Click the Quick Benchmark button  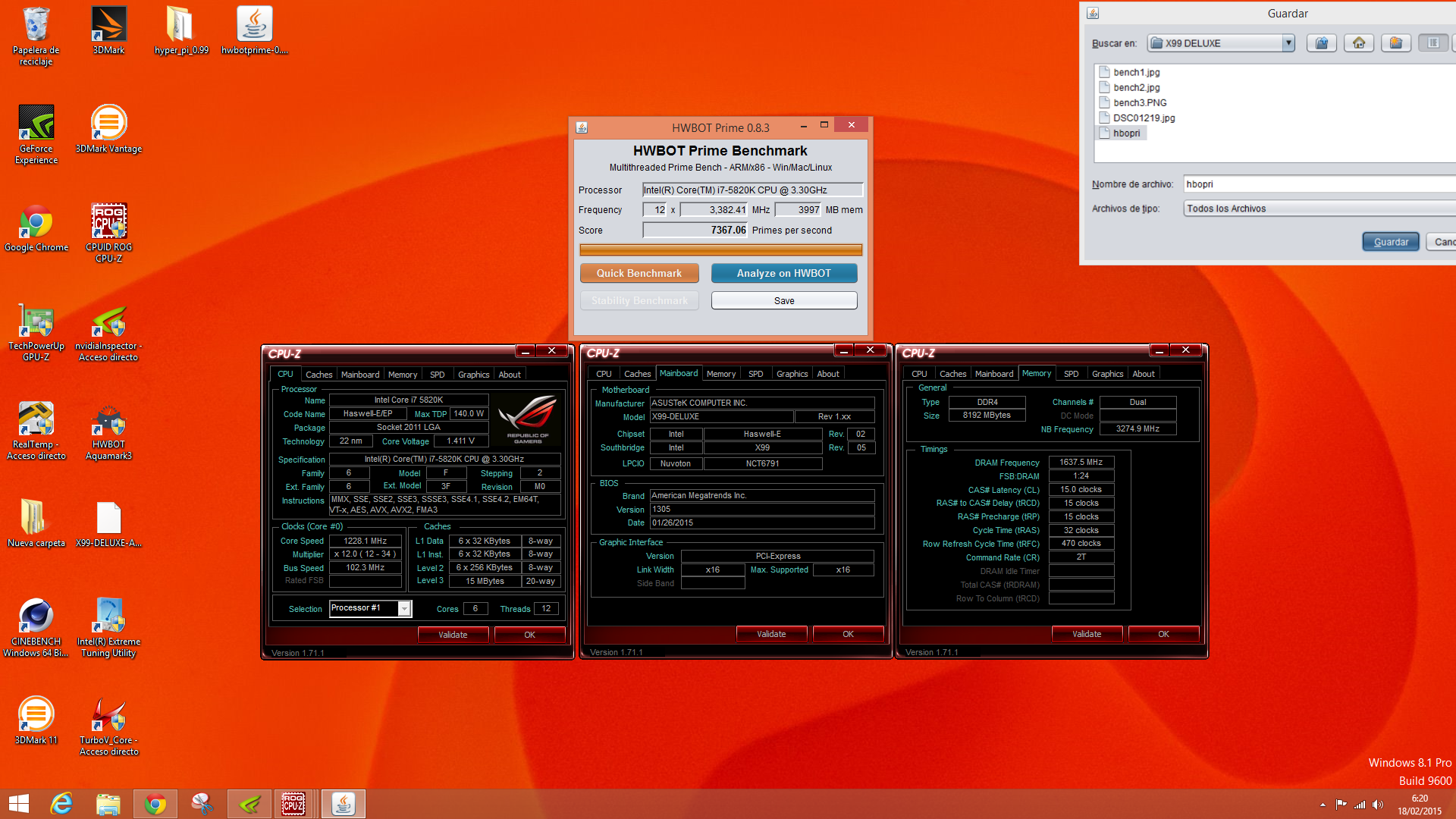(639, 273)
